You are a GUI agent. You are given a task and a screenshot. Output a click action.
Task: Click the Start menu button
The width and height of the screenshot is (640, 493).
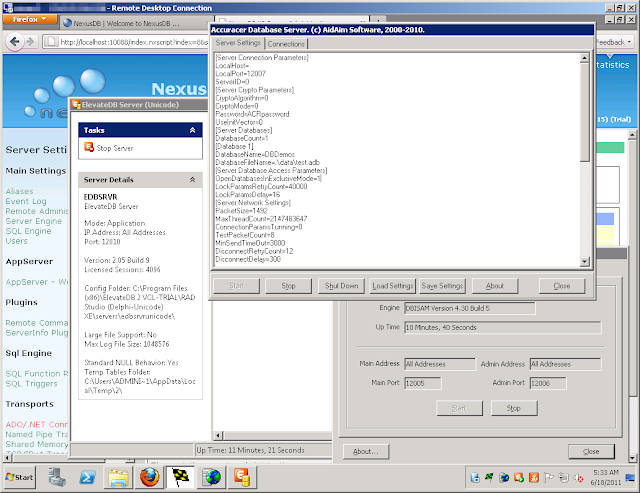[x=20, y=477]
